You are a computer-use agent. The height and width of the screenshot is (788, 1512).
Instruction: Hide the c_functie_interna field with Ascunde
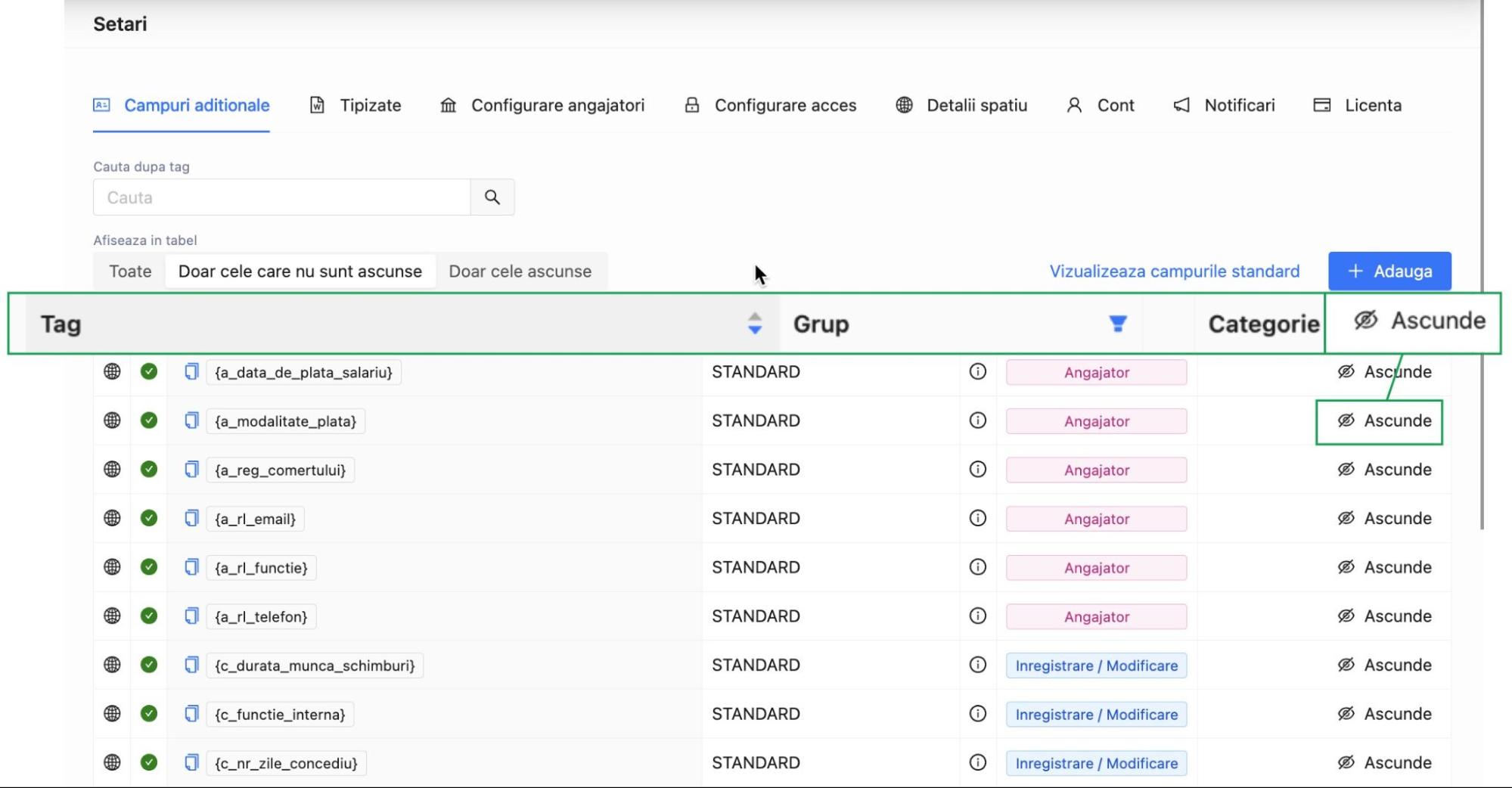click(1384, 714)
